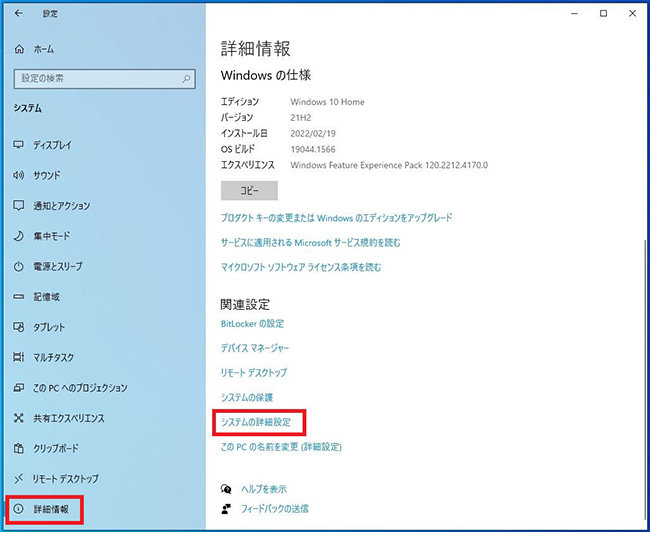Viewport: 651px width, 533px height.
Task: Open フィードバックの送信 link text
Action: click(x=274, y=509)
